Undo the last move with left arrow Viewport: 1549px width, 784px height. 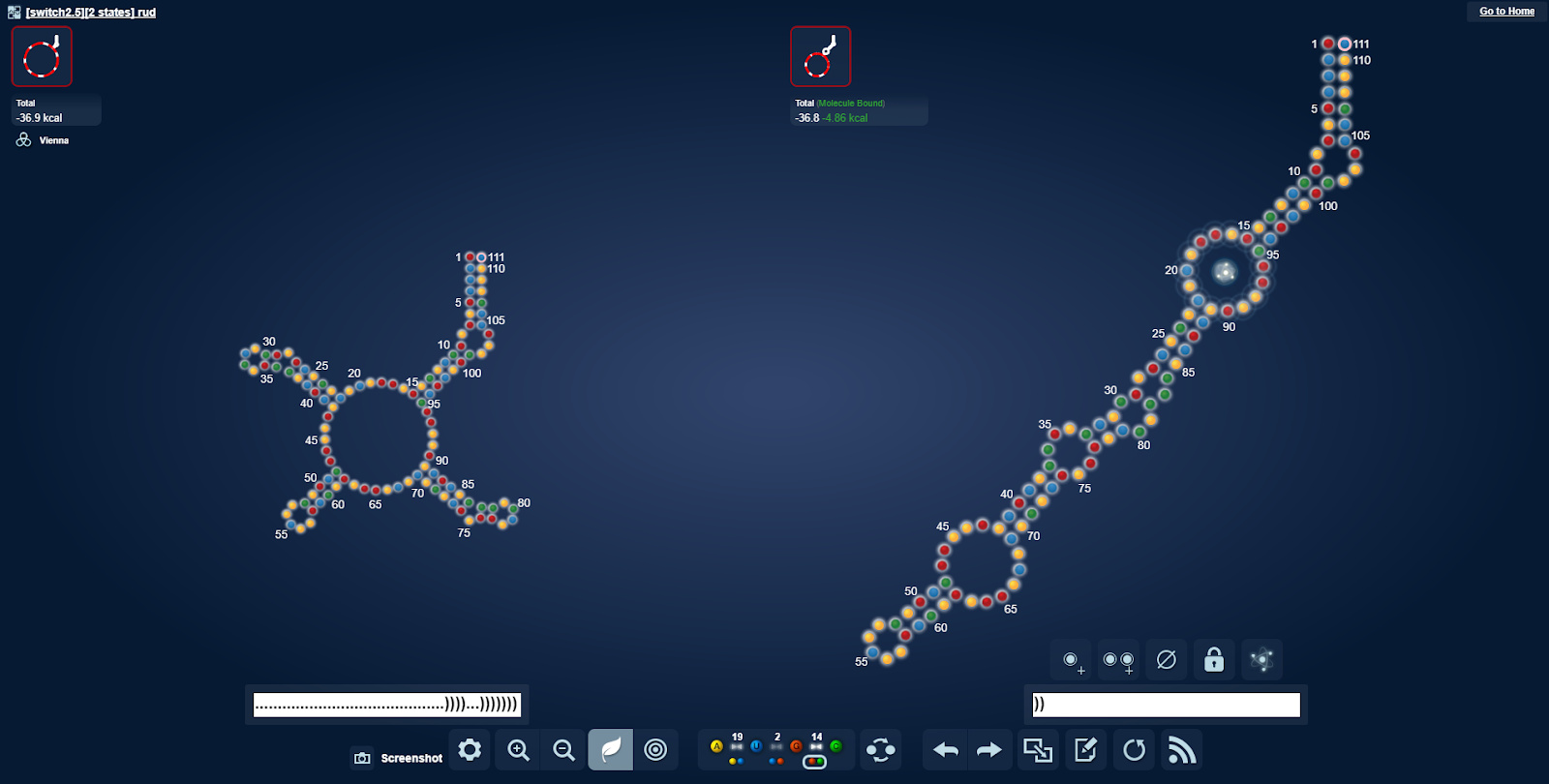click(946, 750)
